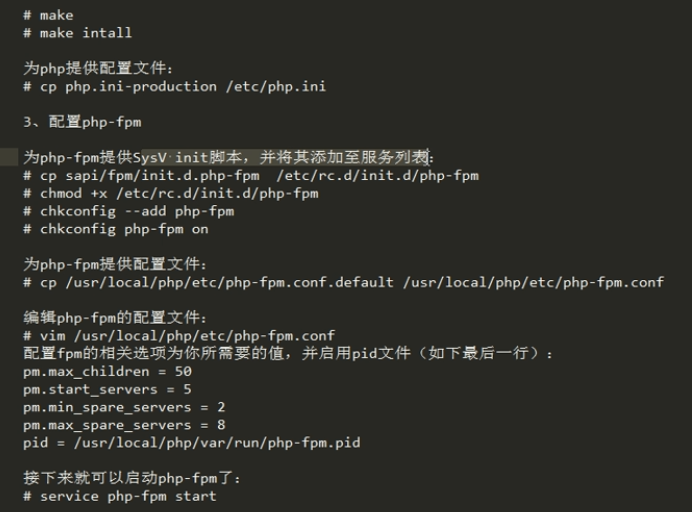This screenshot has width=692, height=512.
Task: Click the cp sapi/fpm/init.d.php-fpm command line
Action: (x=251, y=175)
